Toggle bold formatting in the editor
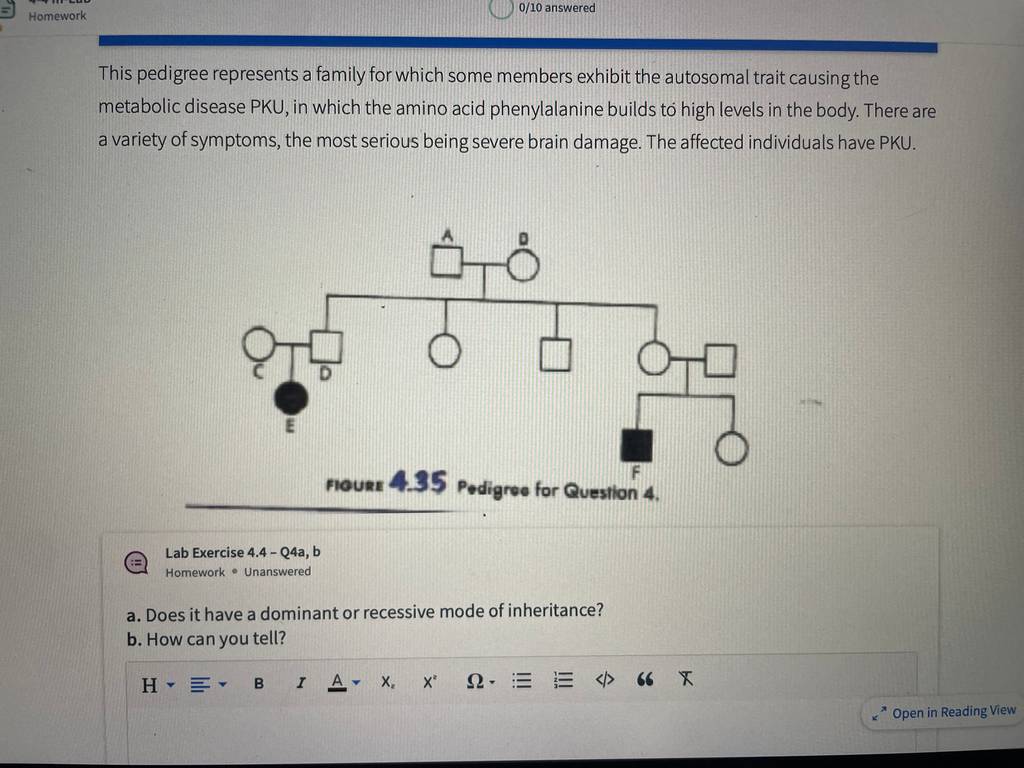Screen dimensions: 1024x768 259,683
